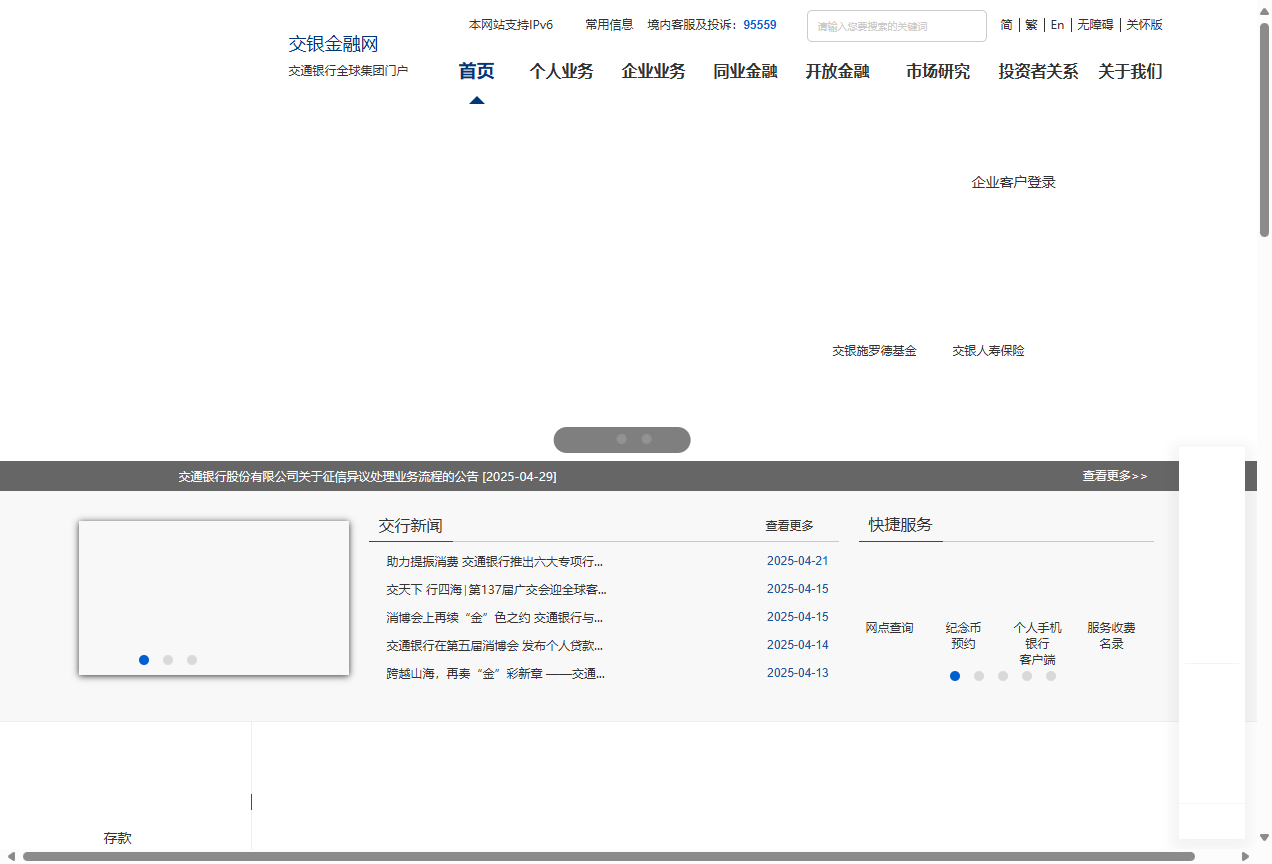The width and height of the screenshot is (1272, 864).
Task: Click the horizontal scrollbar left arrow
Action: point(11,856)
